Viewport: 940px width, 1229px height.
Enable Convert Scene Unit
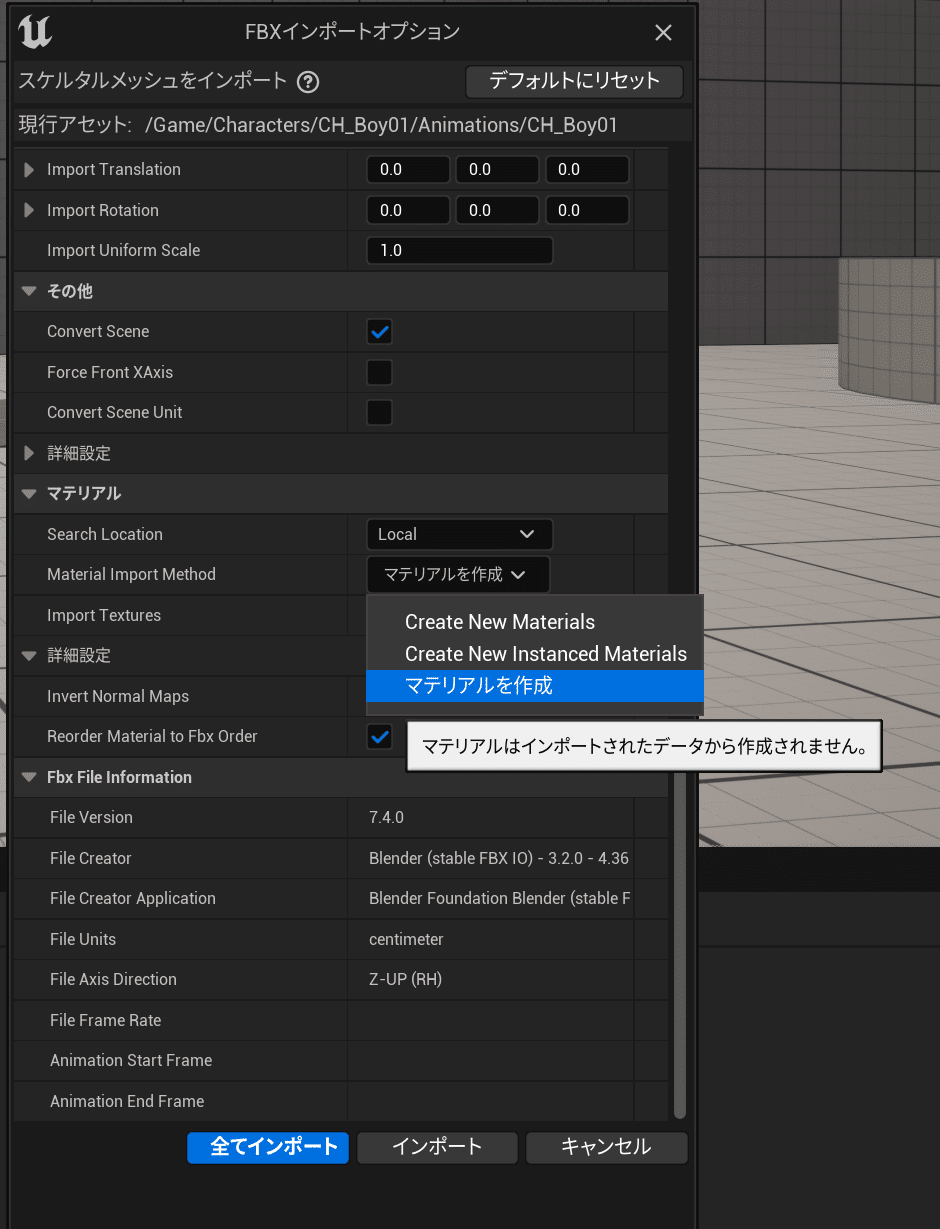[x=379, y=412]
